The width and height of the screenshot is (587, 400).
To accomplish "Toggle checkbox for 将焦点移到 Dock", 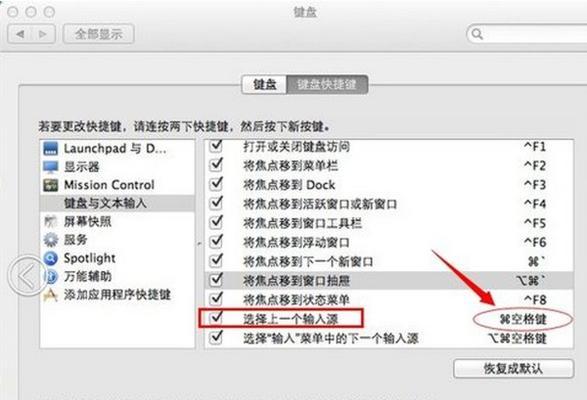I will click(x=216, y=184).
